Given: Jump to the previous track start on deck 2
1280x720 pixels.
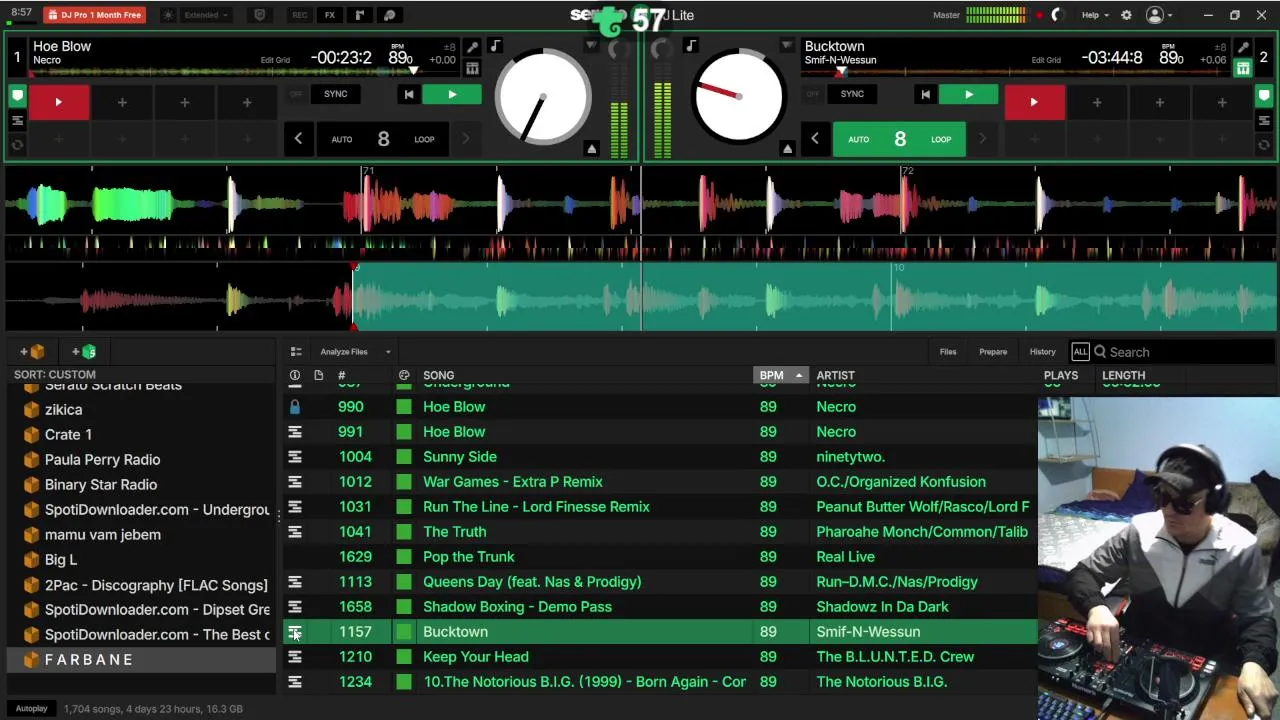Looking at the screenshot, I should (x=925, y=95).
